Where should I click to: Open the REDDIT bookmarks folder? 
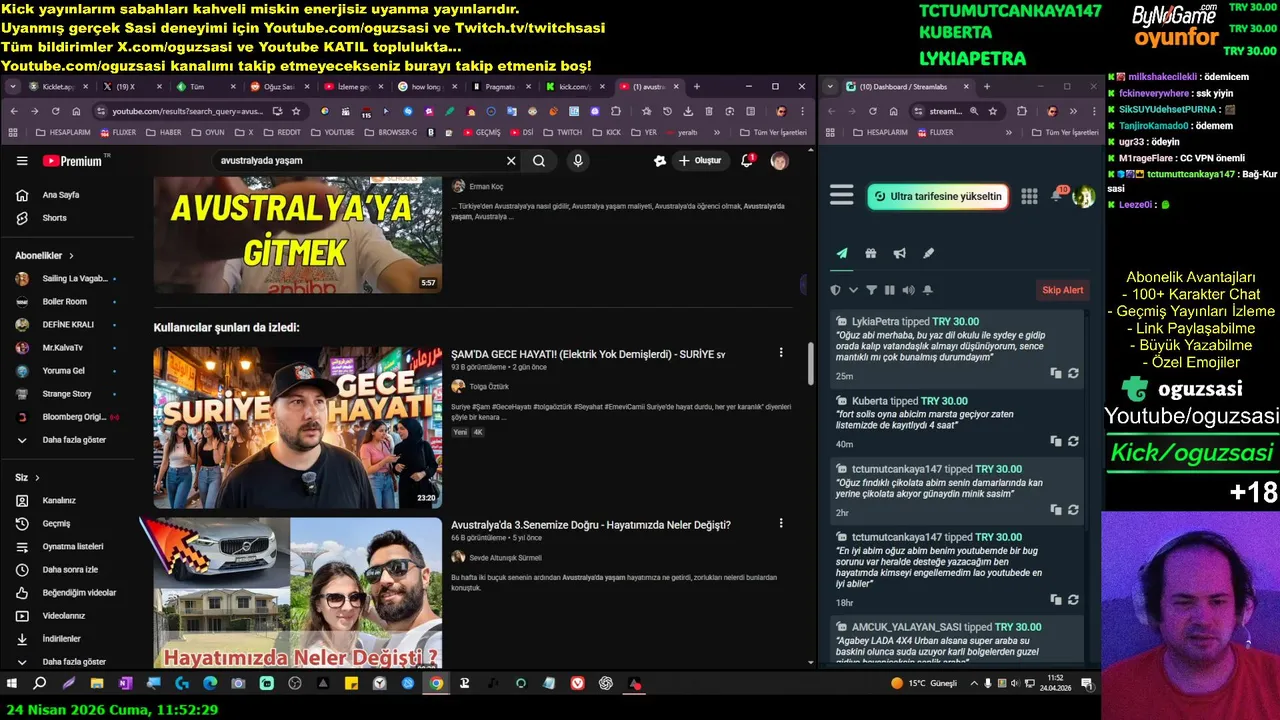pyautogui.click(x=282, y=132)
